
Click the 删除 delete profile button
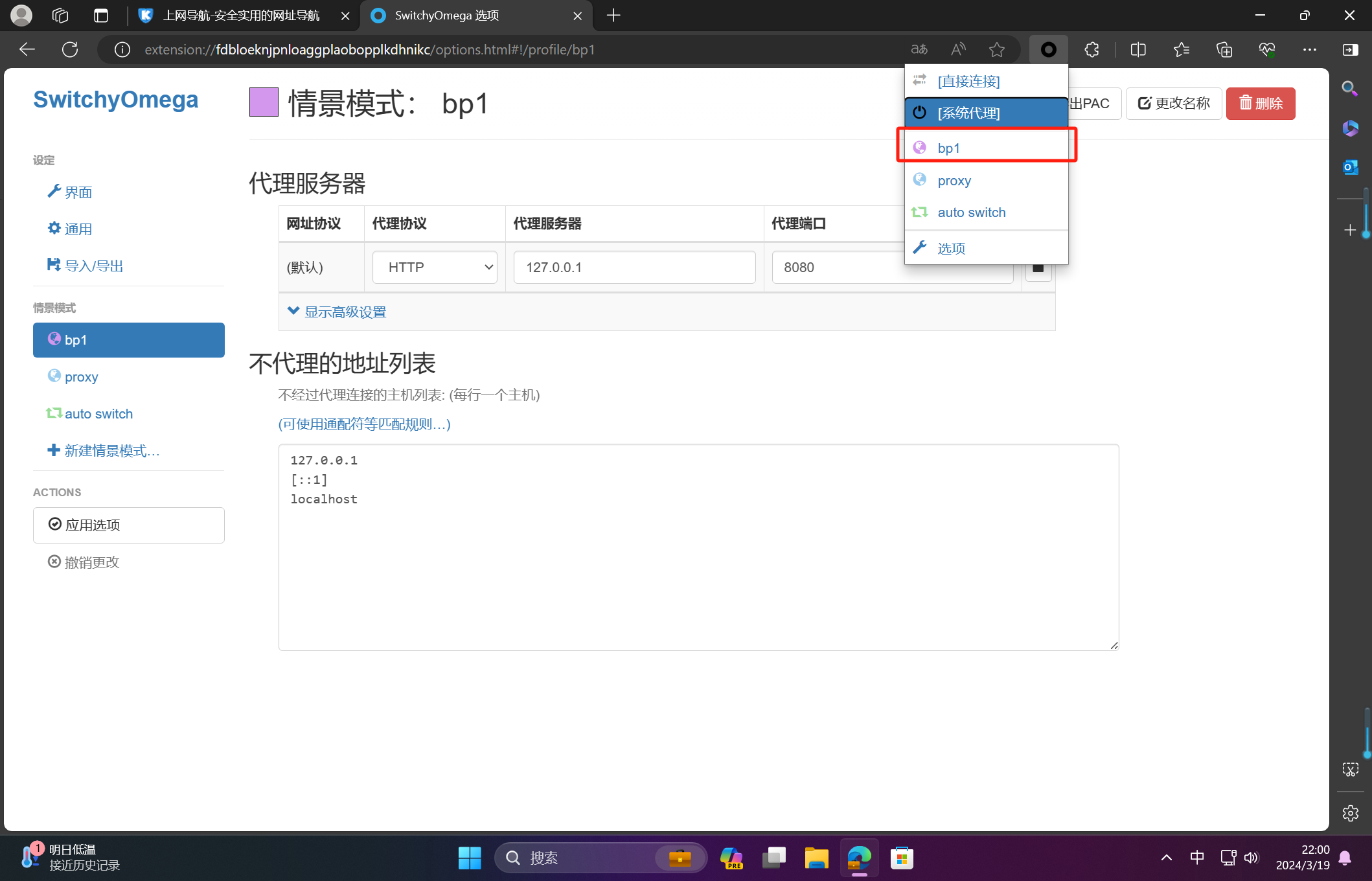[1259, 103]
